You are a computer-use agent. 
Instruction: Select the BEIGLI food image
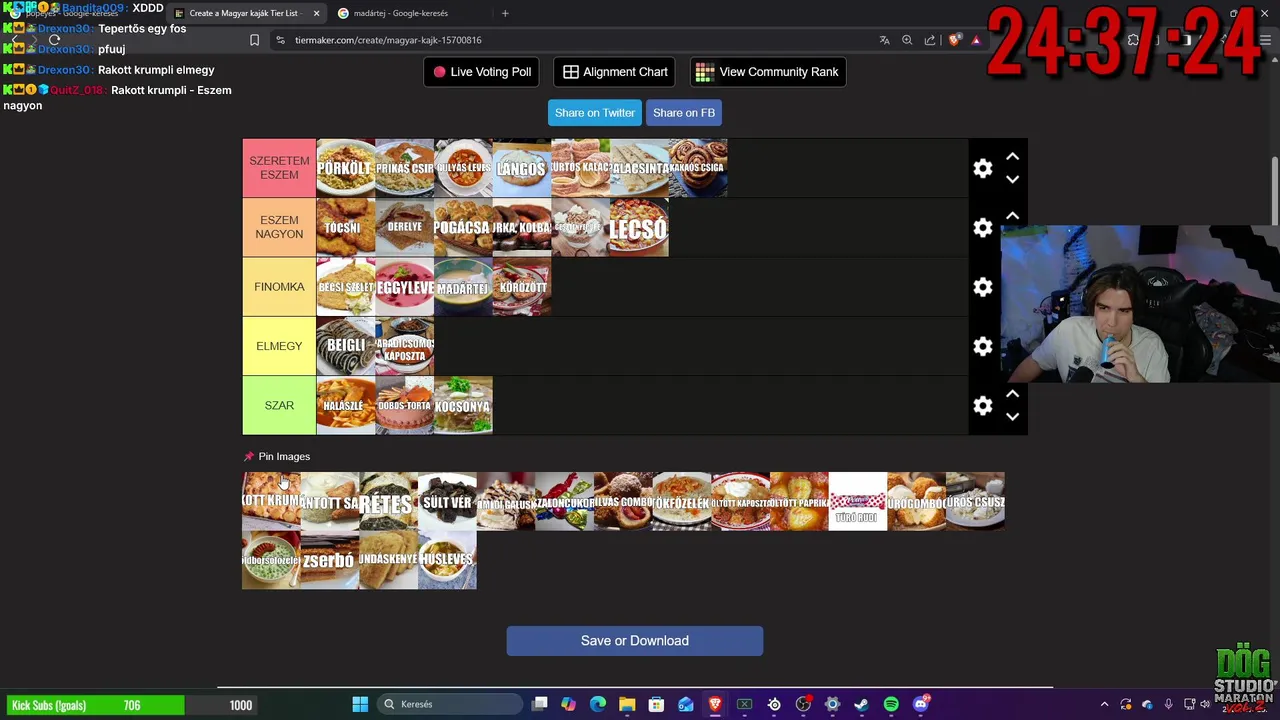click(346, 346)
